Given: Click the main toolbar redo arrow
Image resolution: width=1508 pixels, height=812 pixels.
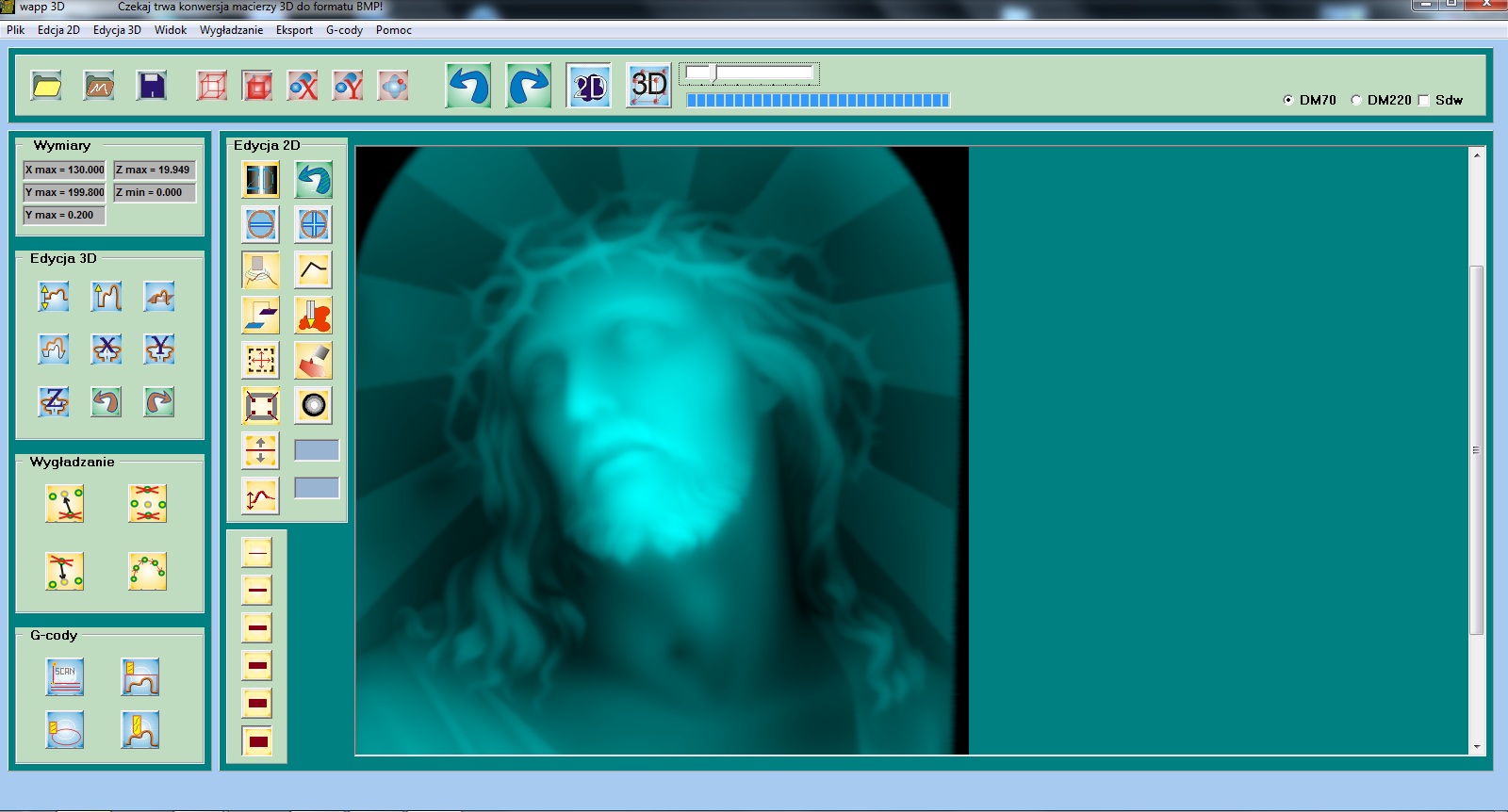Looking at the screenshot, I should (529, 86).
